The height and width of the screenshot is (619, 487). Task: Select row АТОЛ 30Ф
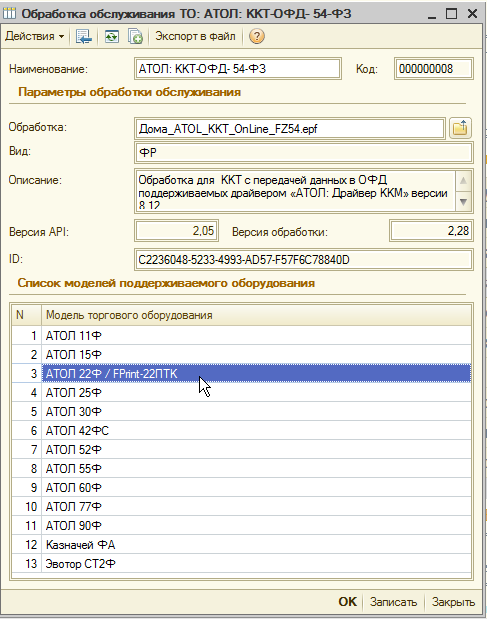click(x=242, y=411)
